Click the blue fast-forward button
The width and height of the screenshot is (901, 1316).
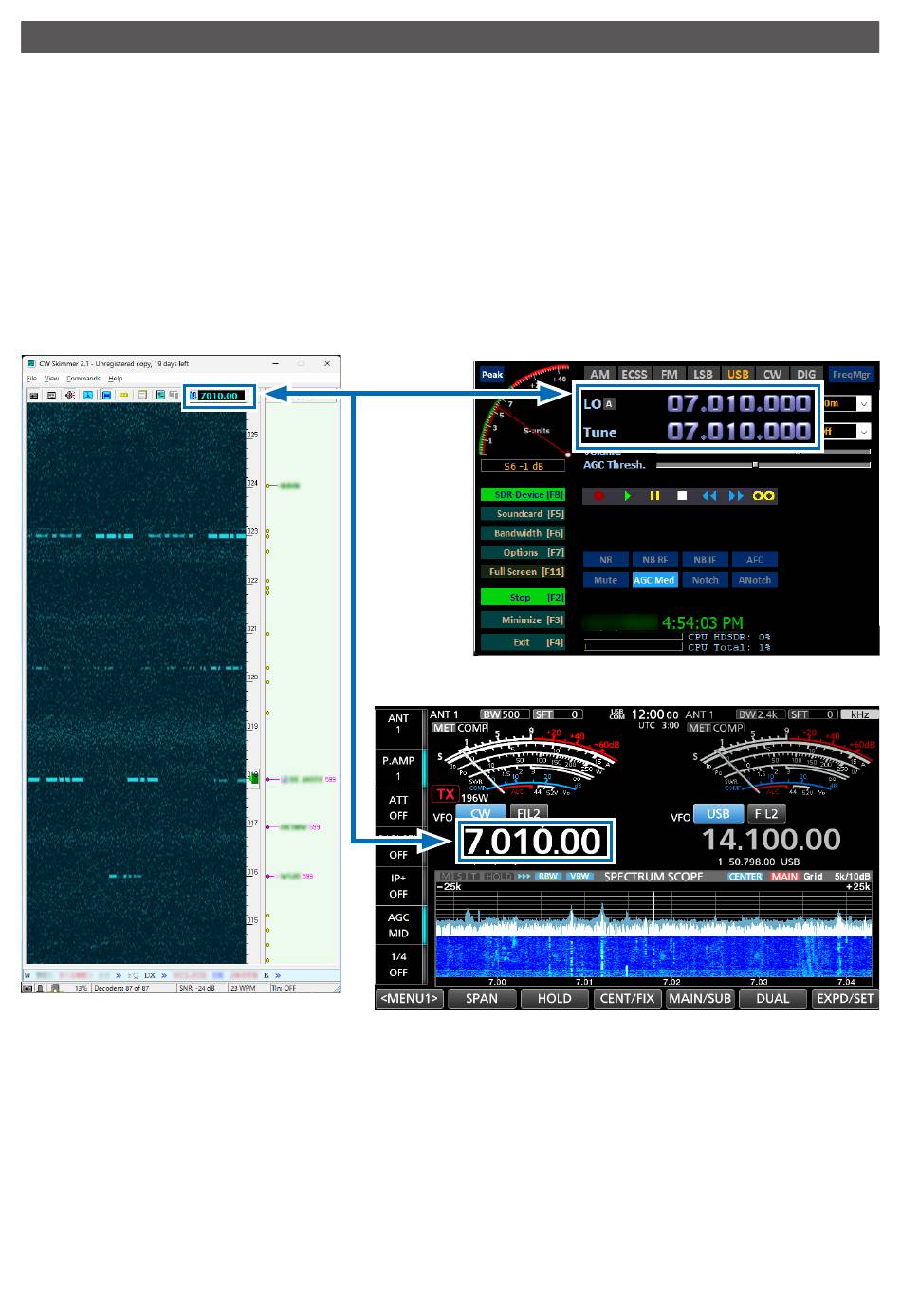click(736, 496)
